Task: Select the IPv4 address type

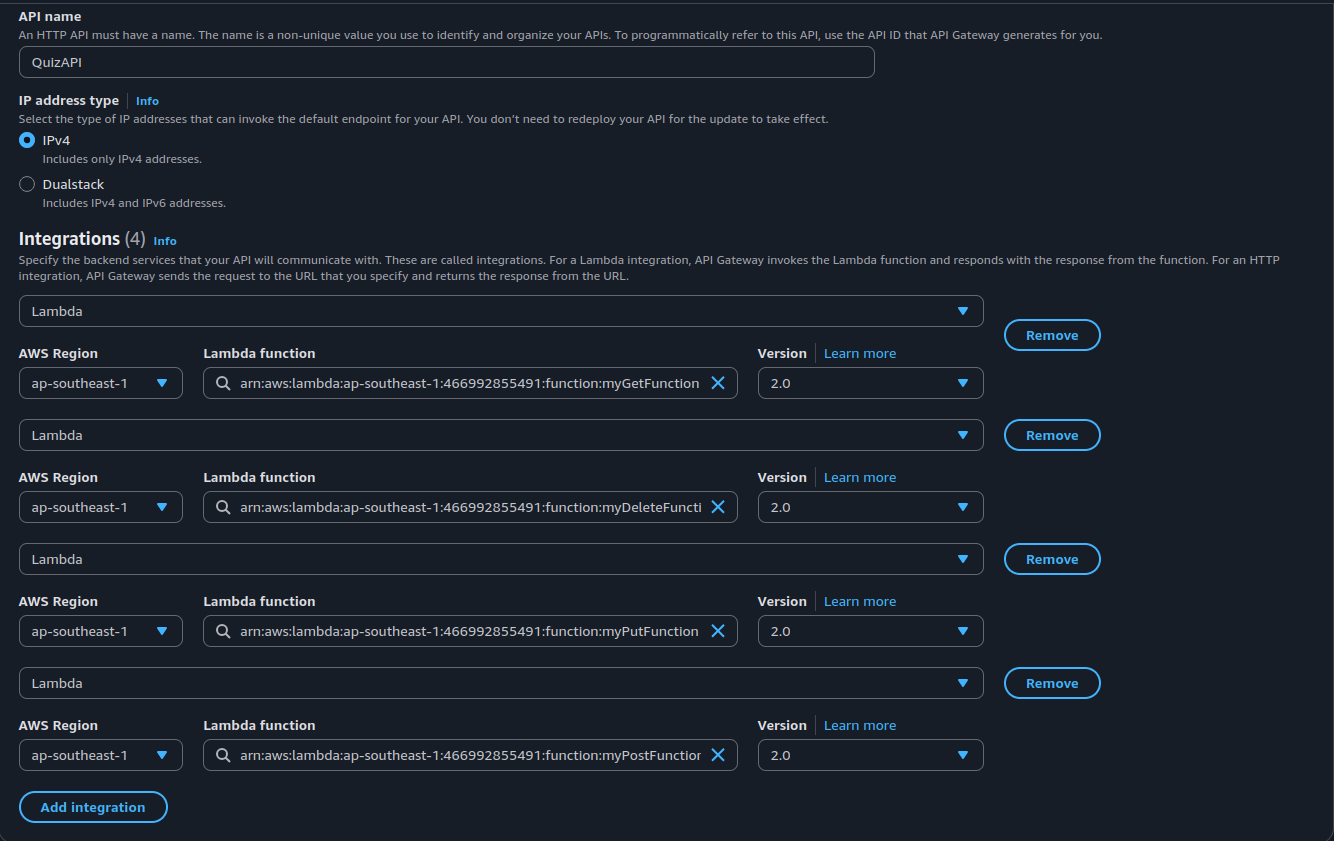Action: click(x=27, y=140)
